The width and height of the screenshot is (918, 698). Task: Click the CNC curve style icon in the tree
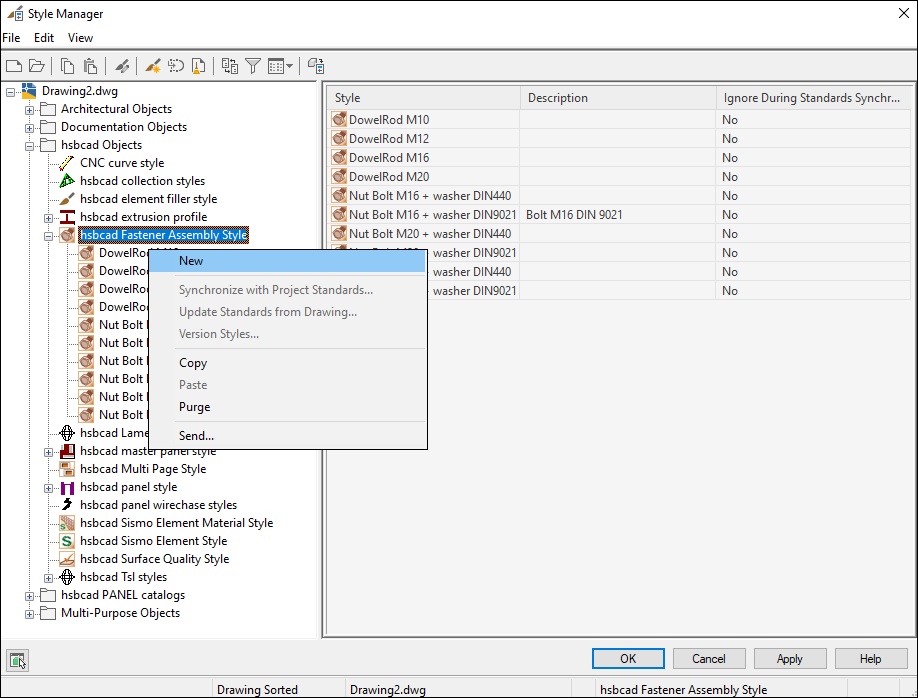point(67,163)
